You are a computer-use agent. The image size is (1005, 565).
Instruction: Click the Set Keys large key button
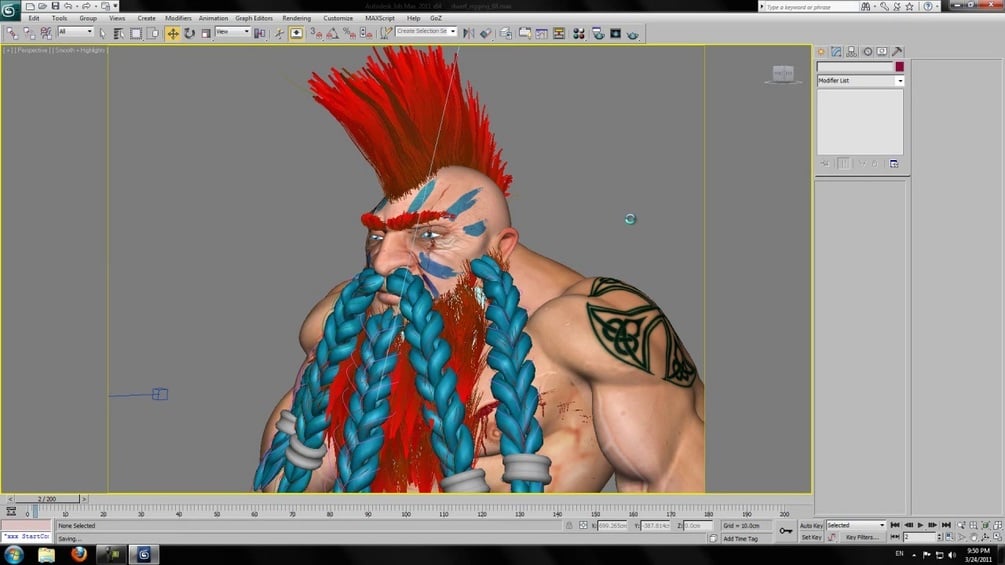pyautogui.click(x=786, y=531)
